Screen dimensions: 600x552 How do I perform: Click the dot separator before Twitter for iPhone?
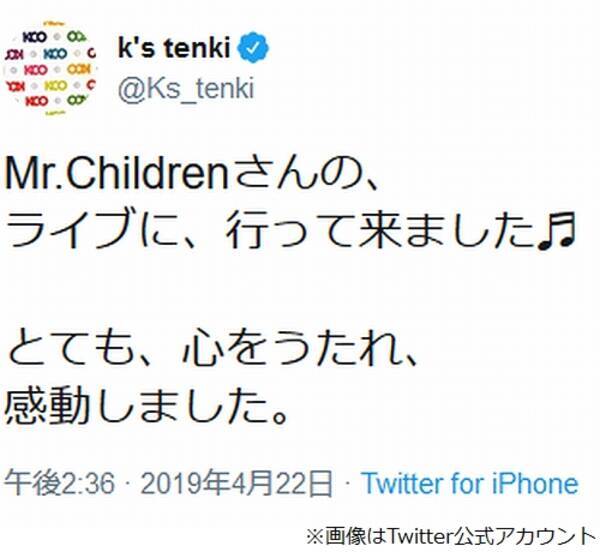click(346, 484)
